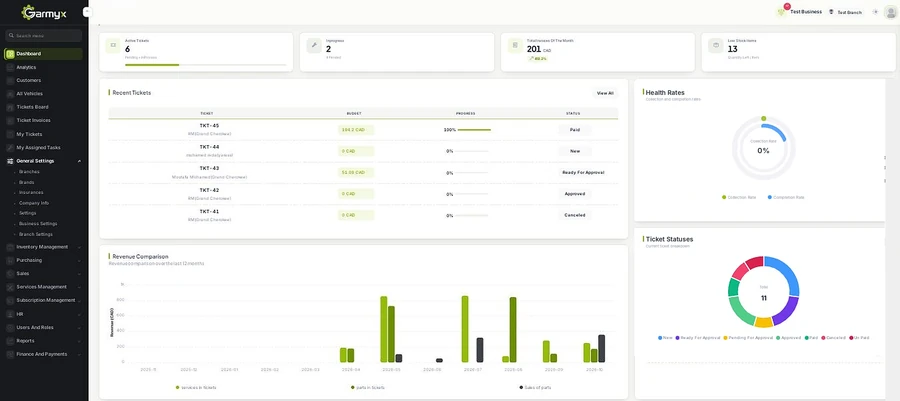
Task: Click the Paid status badge for TKT-45
Action: 575,130
